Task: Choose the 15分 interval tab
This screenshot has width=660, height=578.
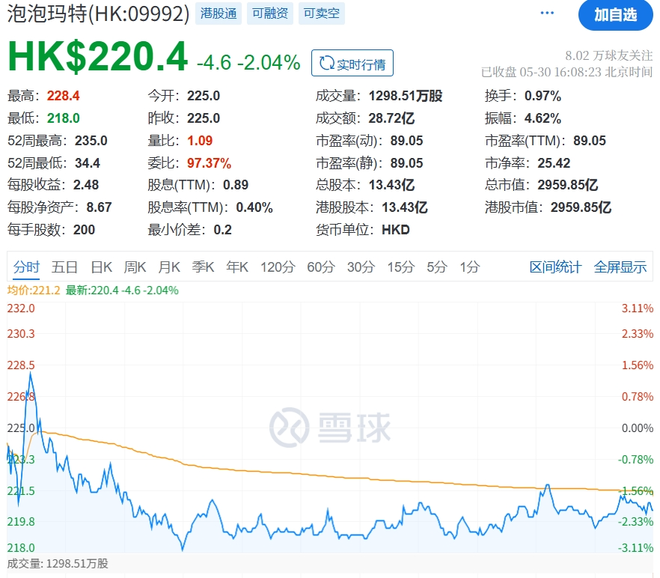Action: coord(400,267)
